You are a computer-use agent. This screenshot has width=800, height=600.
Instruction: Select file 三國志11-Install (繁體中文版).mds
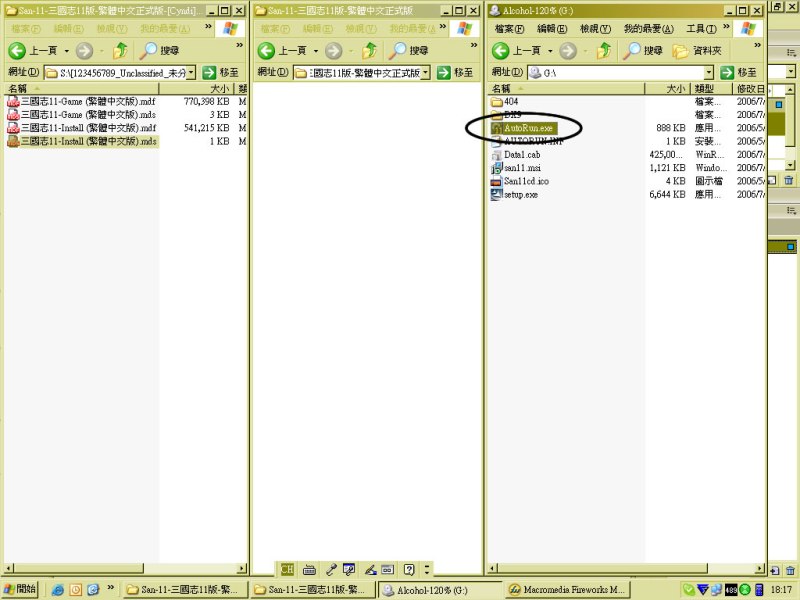coord(82,141)
